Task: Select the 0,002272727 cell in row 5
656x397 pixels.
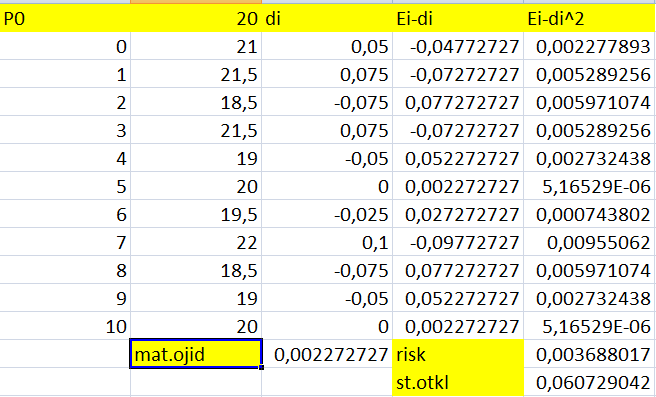Action: [x=458, y=186]
